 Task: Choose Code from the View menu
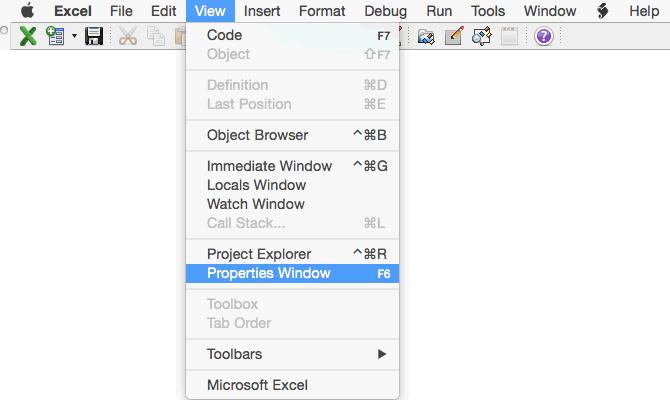click(x=293, y=35)
